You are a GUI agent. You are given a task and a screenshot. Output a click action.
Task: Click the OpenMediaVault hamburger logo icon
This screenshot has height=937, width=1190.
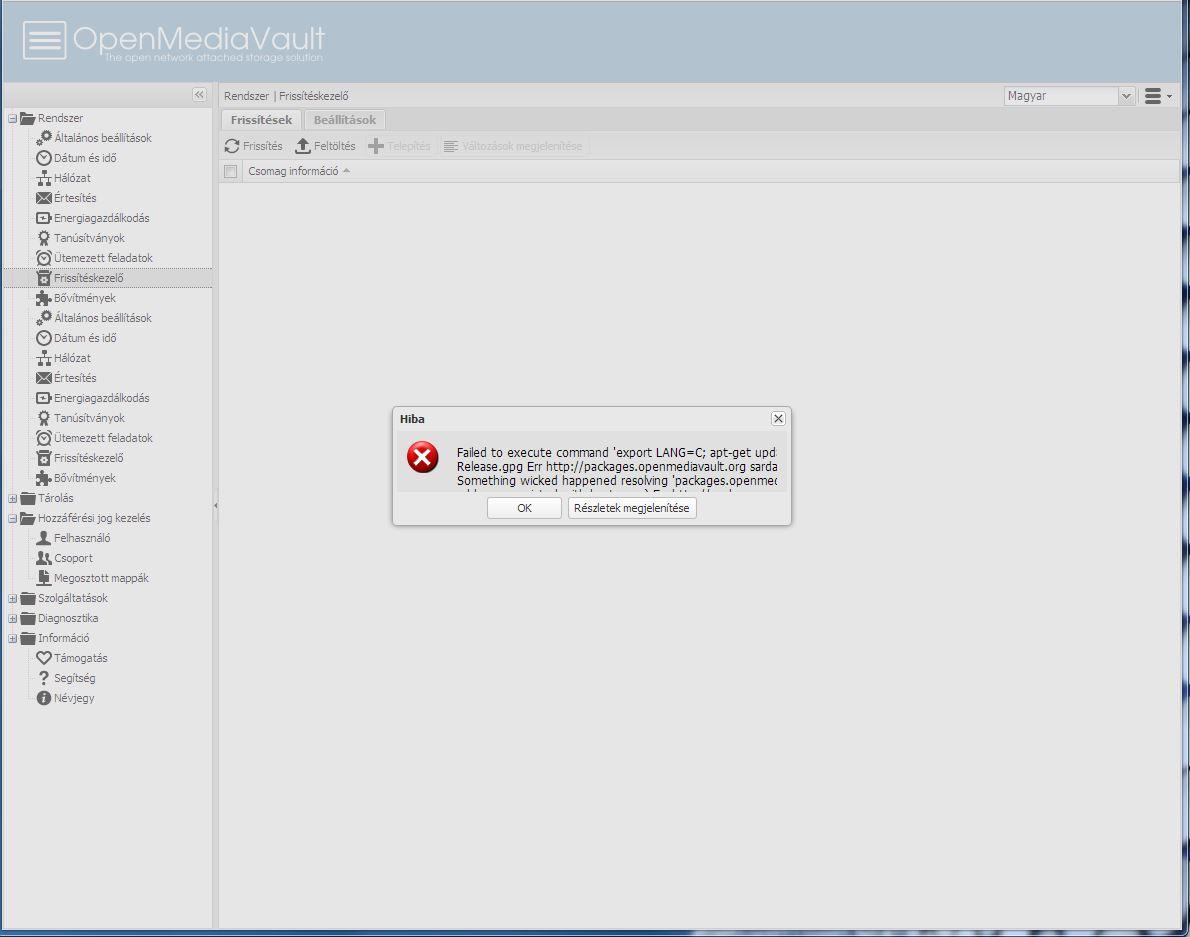(x=44, y=39)
